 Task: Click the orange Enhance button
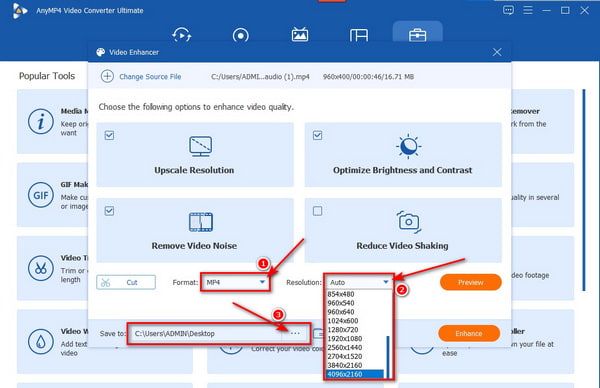469,333
